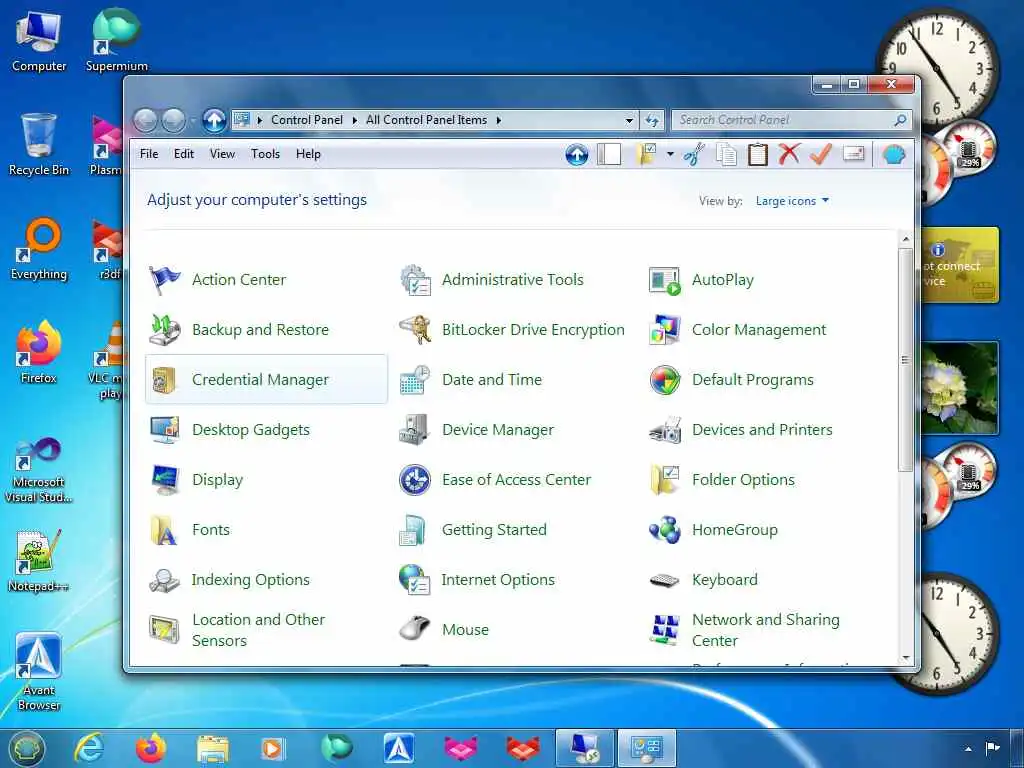Open the Recycle Bin desktop icon

pos(39,145)
